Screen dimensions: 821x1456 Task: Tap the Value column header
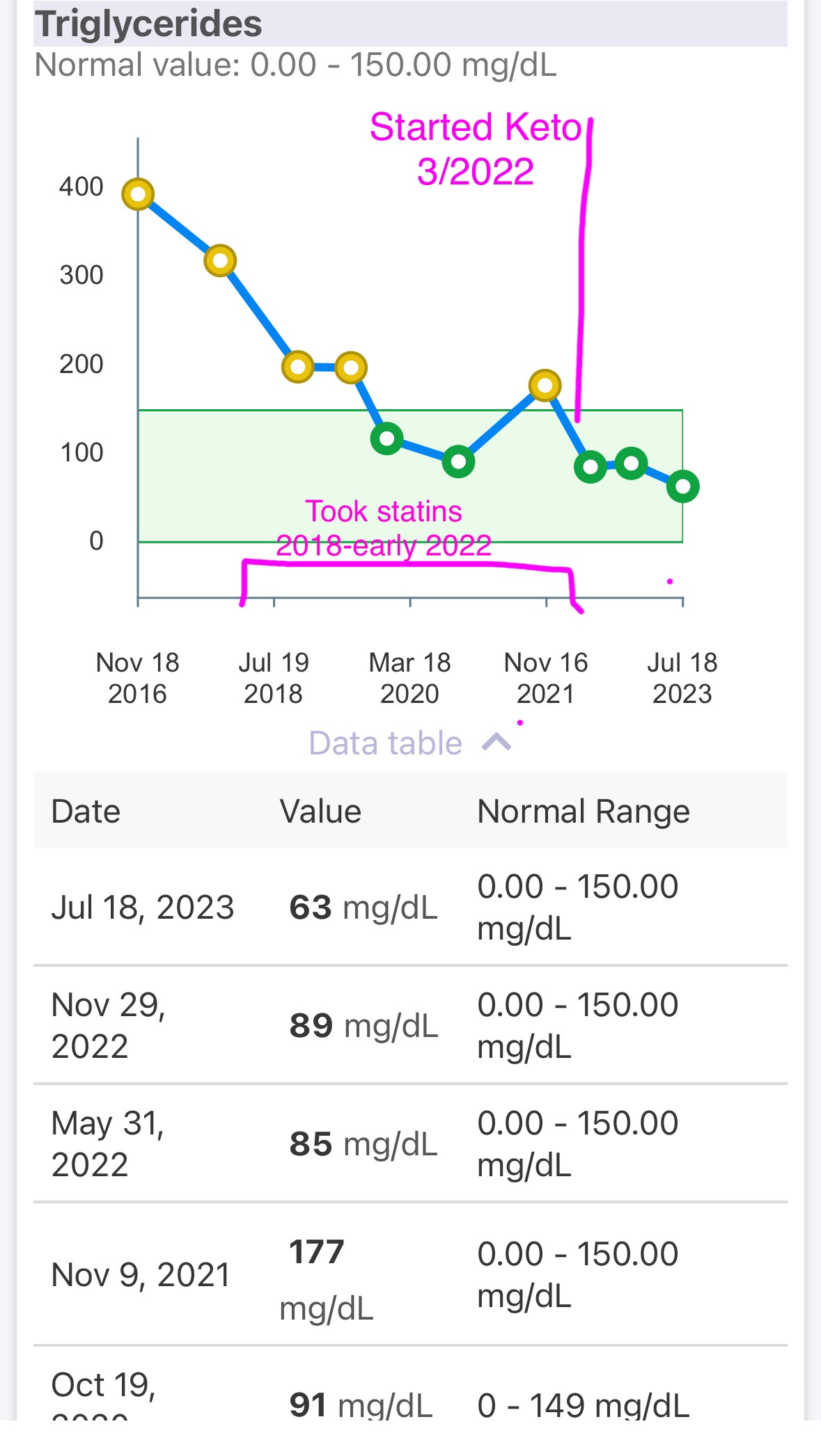click(x=320, y=812)
